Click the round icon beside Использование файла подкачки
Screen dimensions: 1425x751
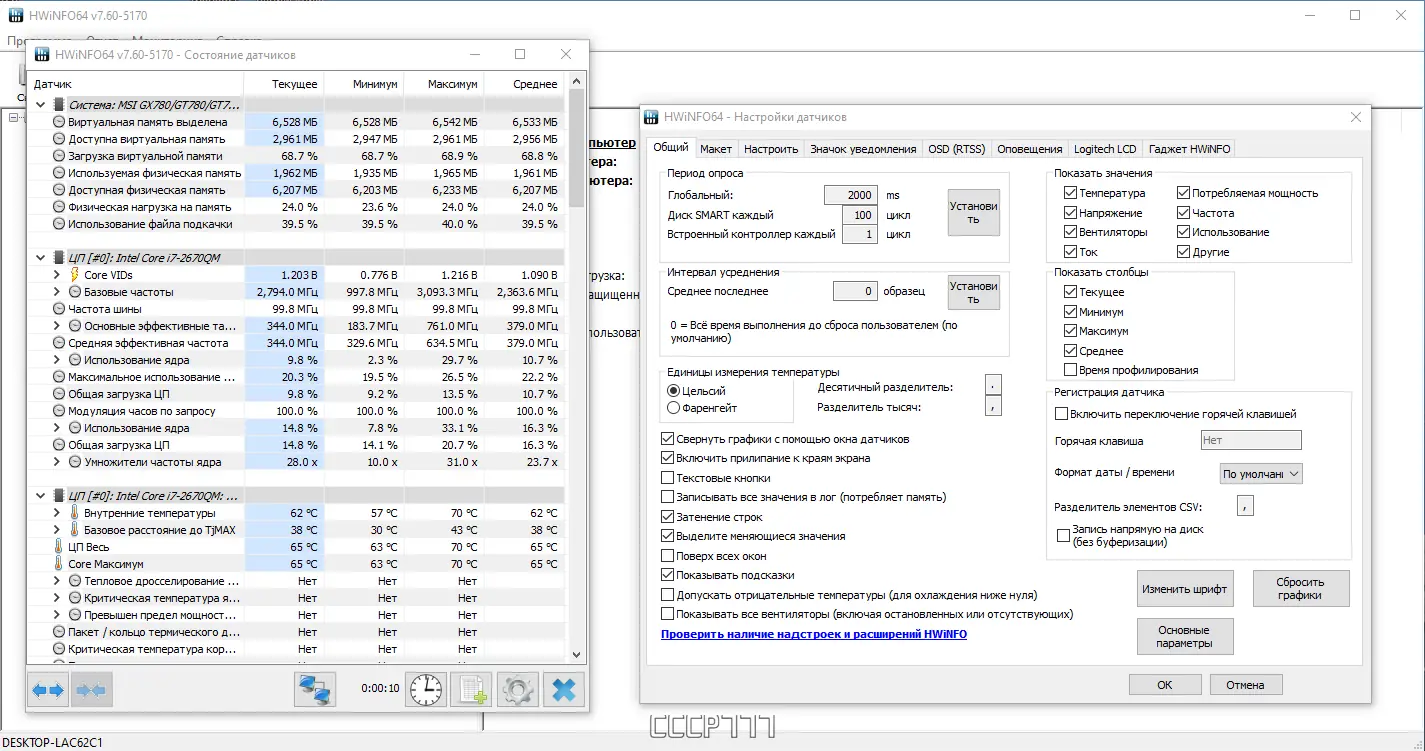pos(59,224)
